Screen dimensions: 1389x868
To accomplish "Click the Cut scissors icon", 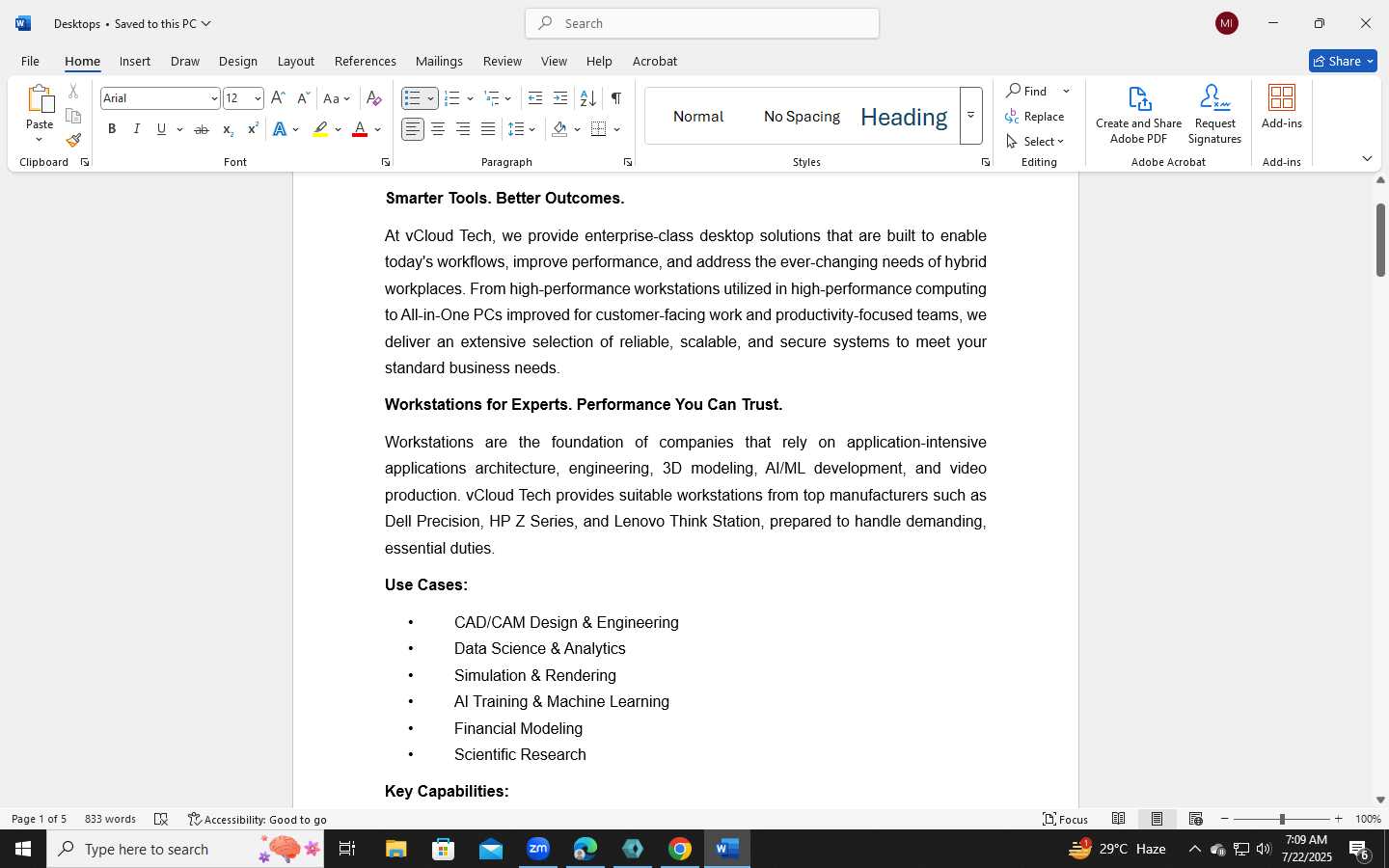I will 73,92.
